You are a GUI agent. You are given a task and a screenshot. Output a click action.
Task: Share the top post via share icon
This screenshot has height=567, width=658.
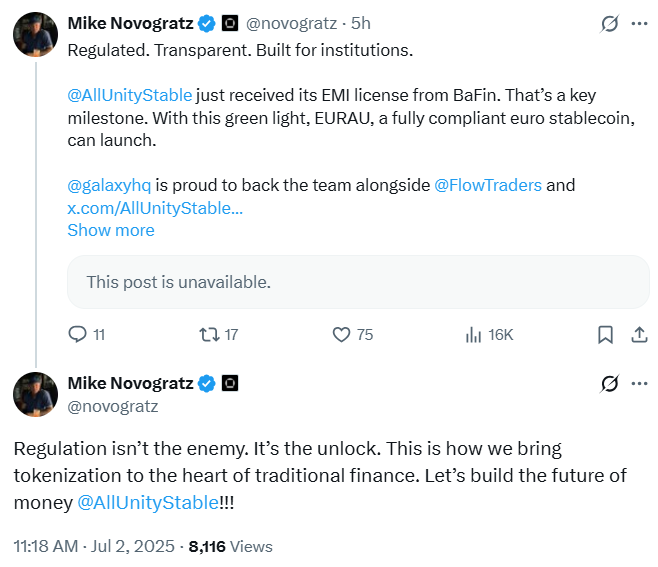pos(639,334)
